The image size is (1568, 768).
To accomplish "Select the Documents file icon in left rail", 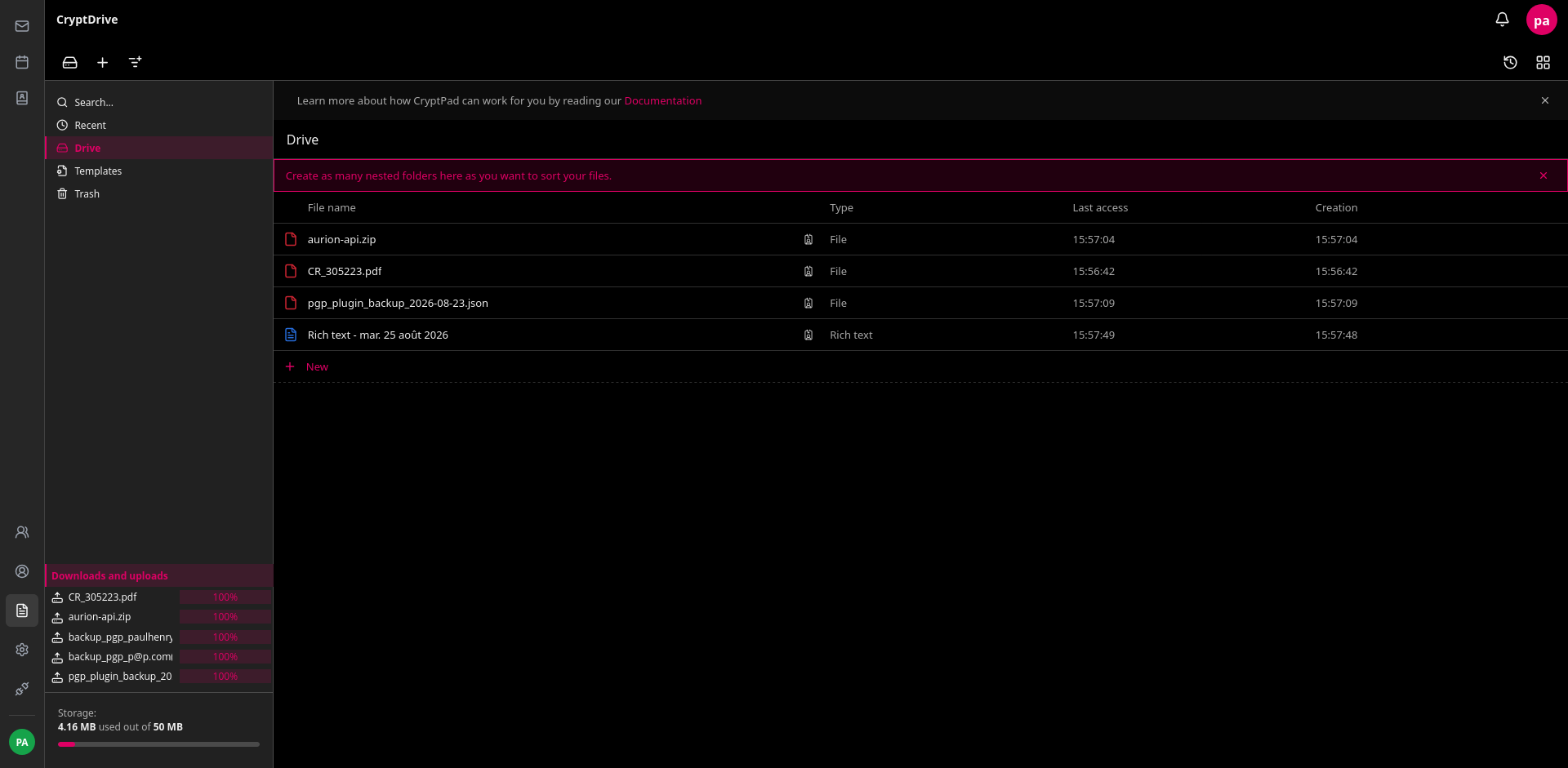I will pyautogui.click(x=22, y=610).
